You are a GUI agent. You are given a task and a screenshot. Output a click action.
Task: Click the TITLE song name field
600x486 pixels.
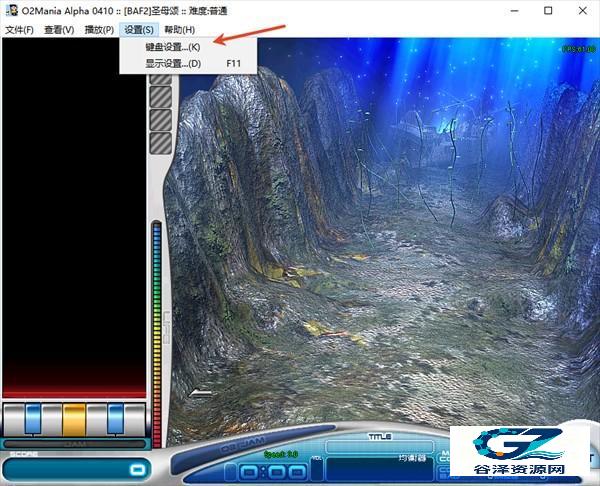pos(380,446)
